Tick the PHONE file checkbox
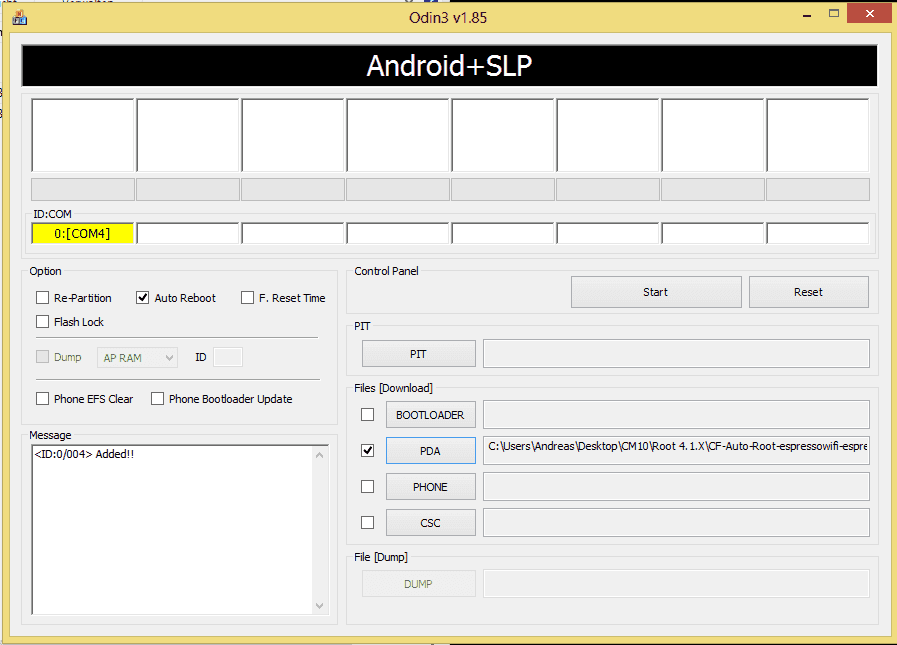897x645 pixels. click(367, 486)
